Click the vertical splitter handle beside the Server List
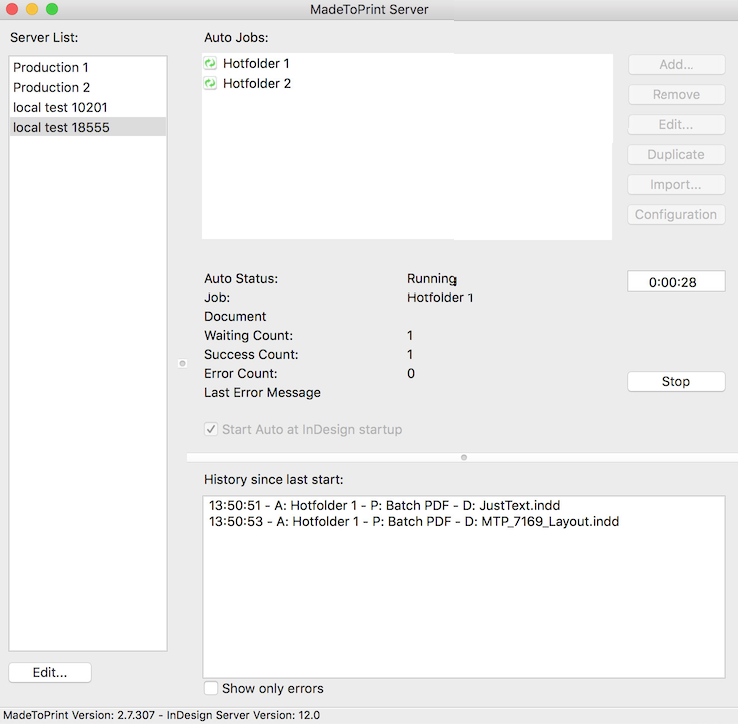 tap(183, 363)
